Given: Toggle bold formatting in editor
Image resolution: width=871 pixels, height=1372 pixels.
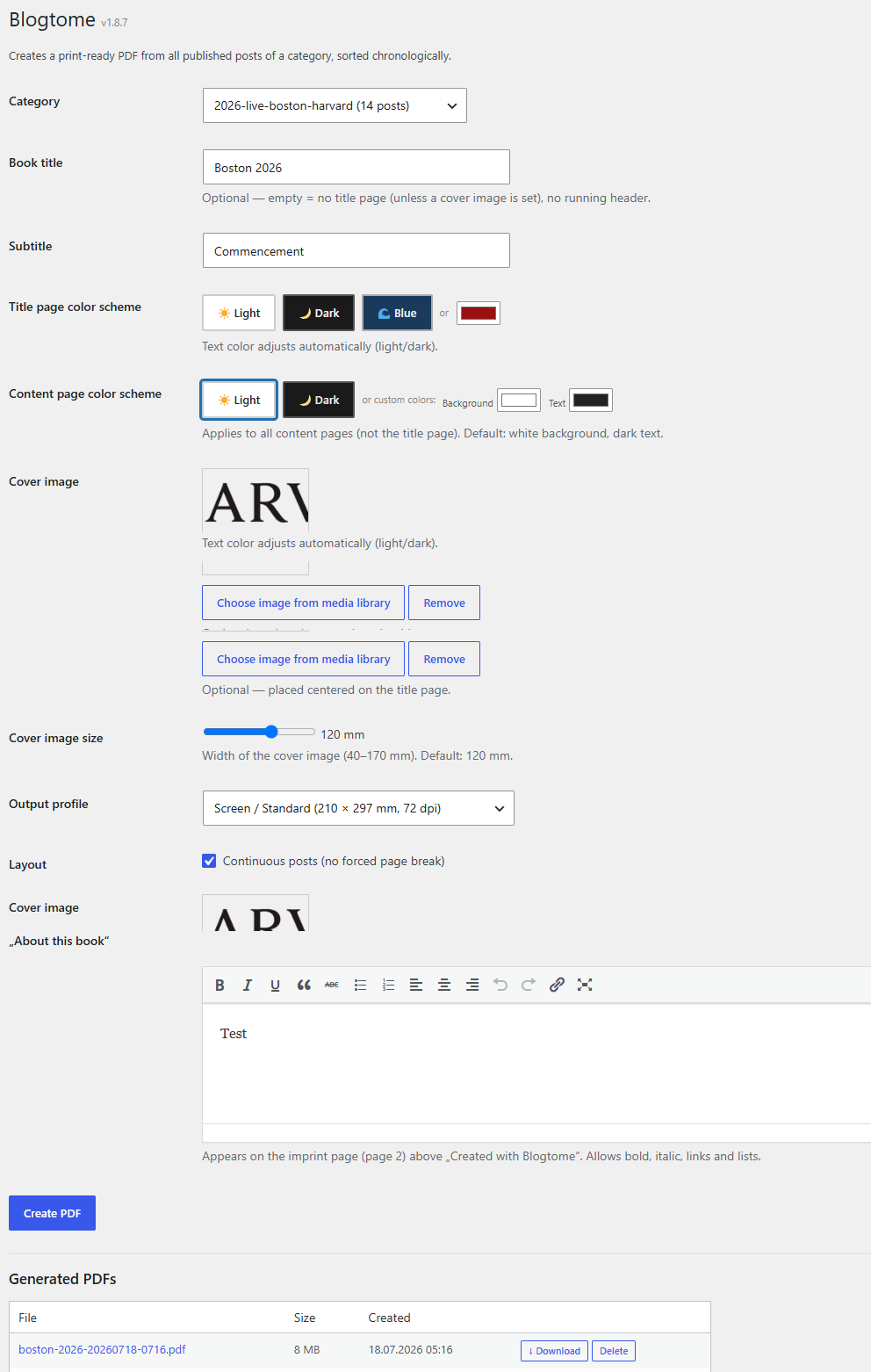Looking at the screenshot, I should [x=220, y=985].
